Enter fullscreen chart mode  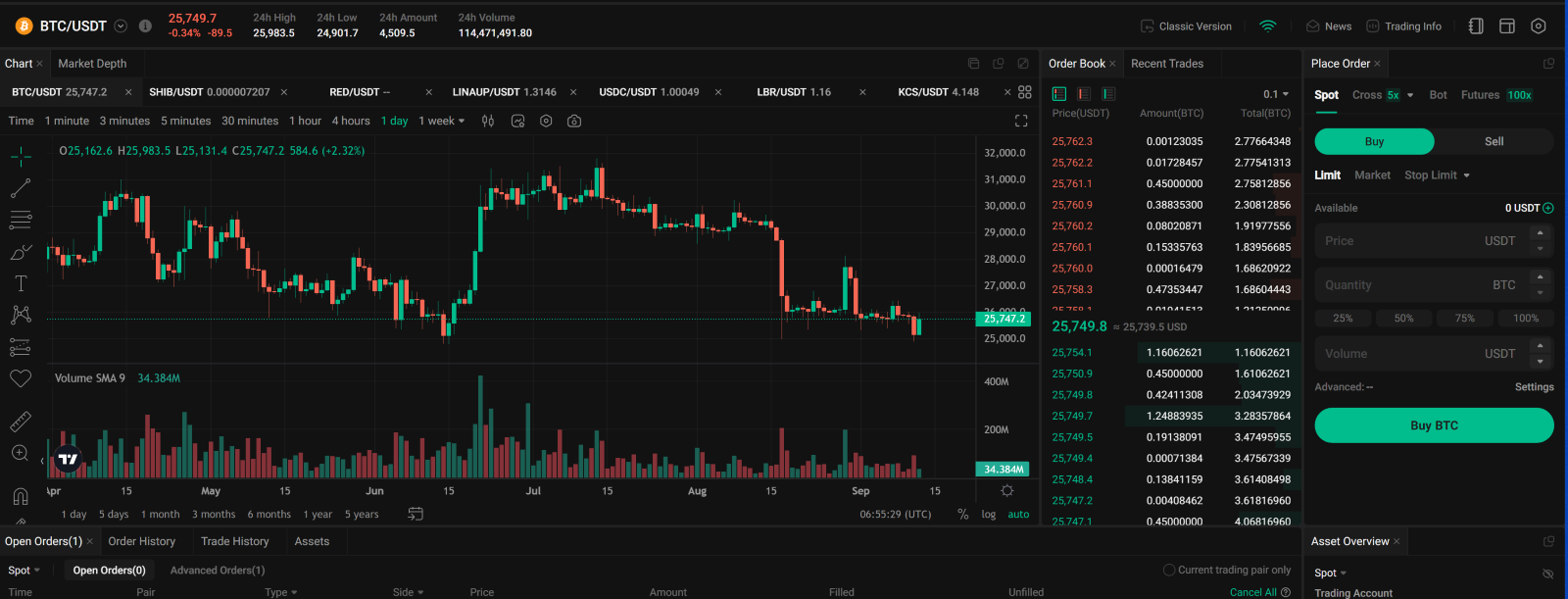point(1021,121)
